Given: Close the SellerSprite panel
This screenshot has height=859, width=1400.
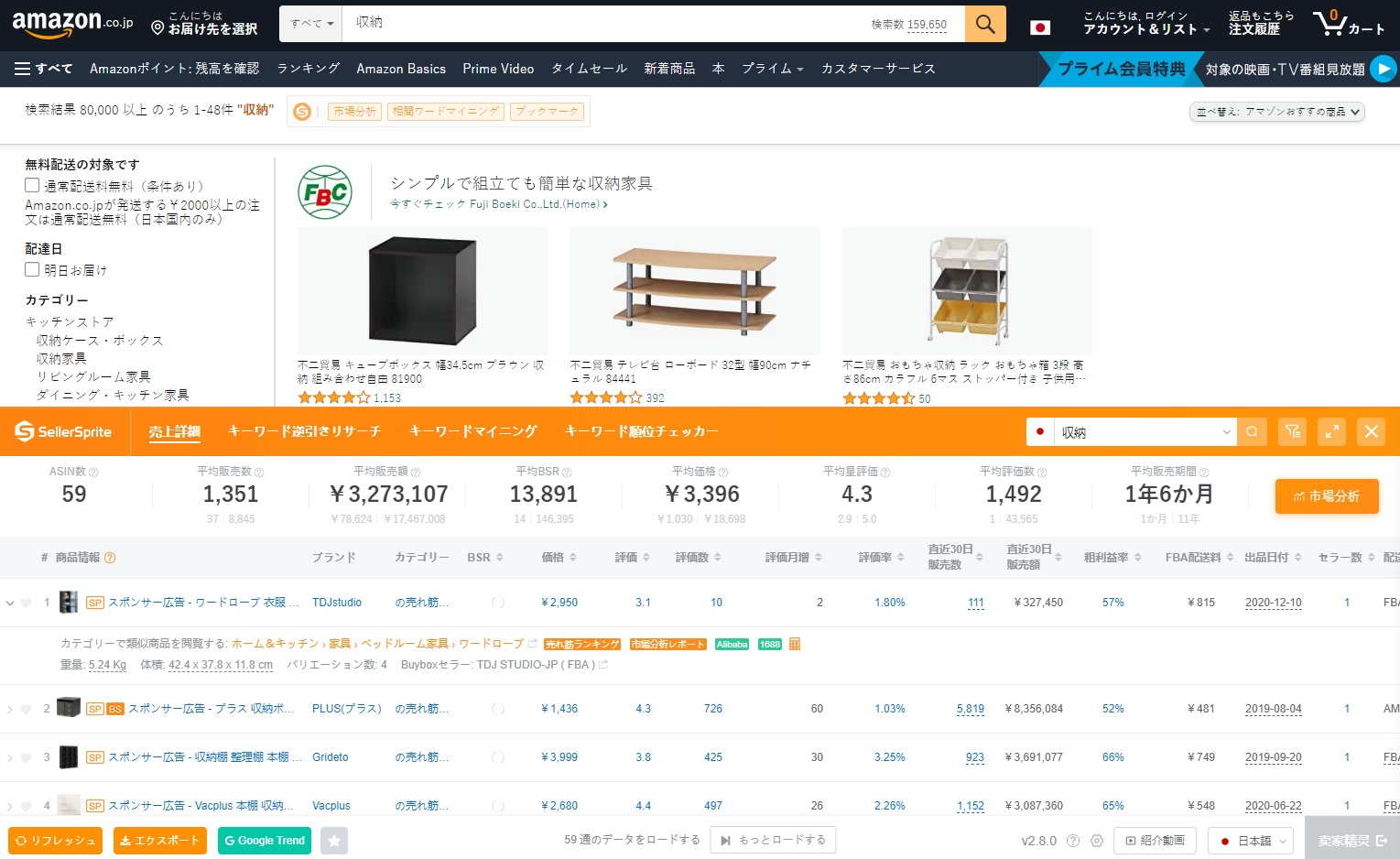Looking at the screenshot, I should 1372,432.
